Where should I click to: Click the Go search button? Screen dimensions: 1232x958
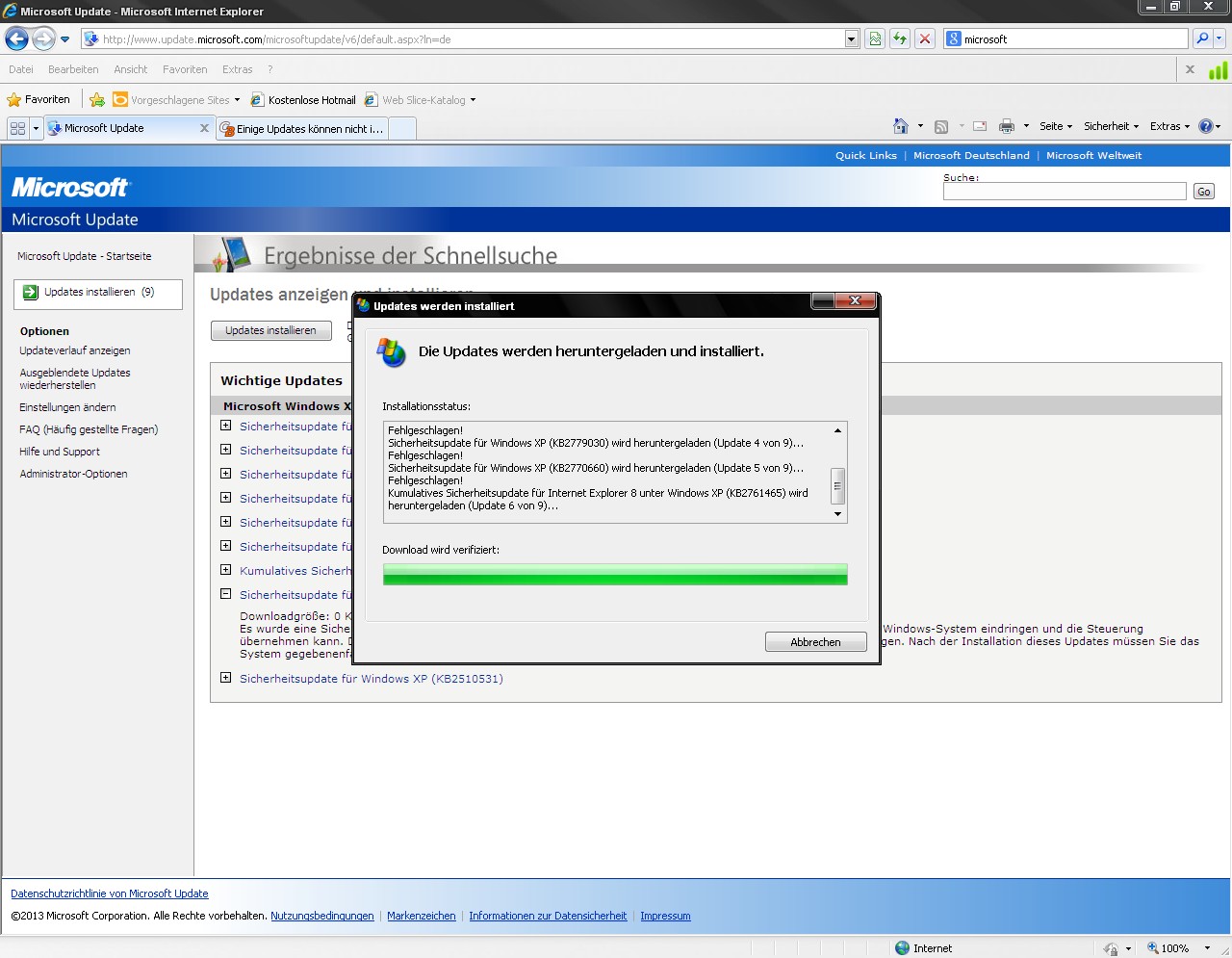pyautogui.click(x=1203, y=192)
